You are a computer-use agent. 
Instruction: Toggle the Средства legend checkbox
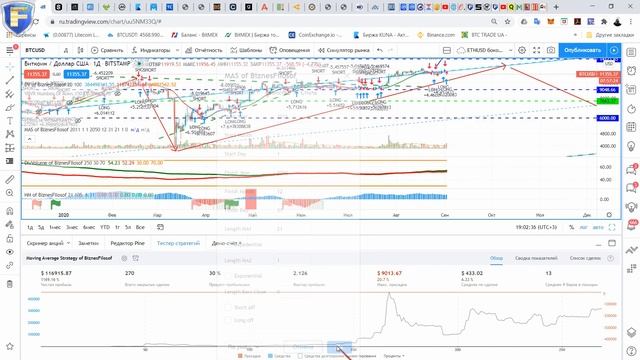point(270,356)
